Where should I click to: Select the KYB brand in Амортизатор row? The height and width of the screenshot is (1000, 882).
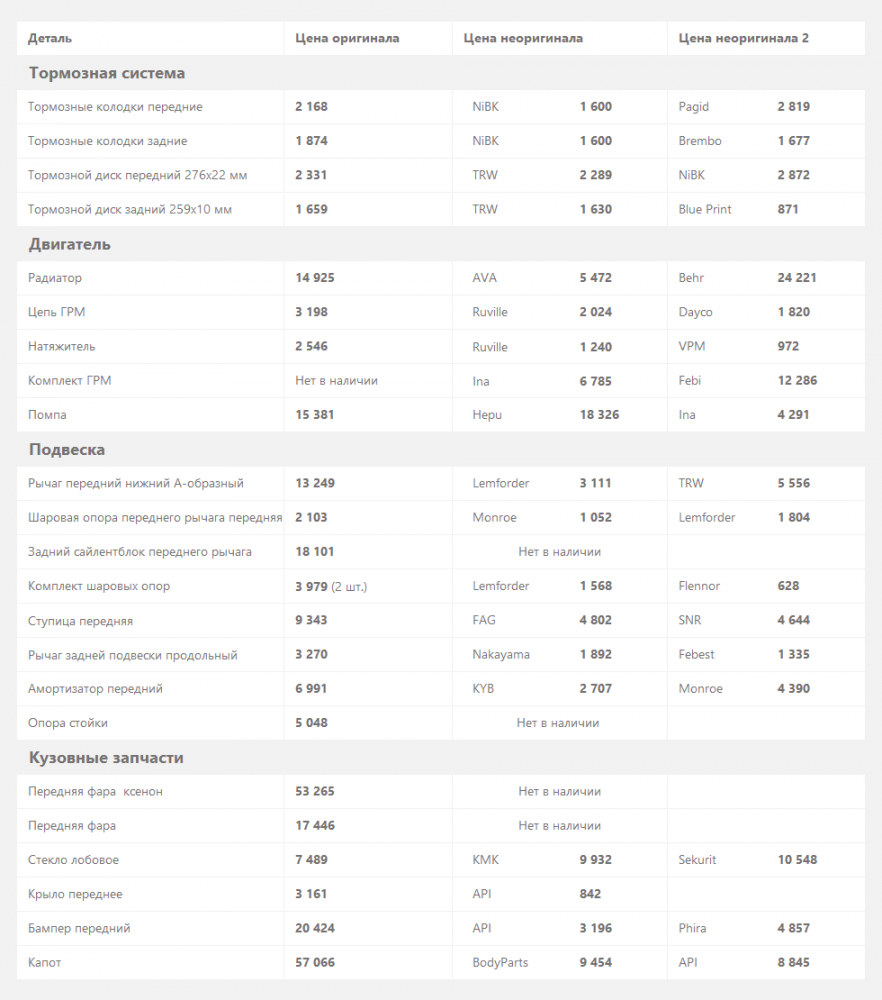483,689
